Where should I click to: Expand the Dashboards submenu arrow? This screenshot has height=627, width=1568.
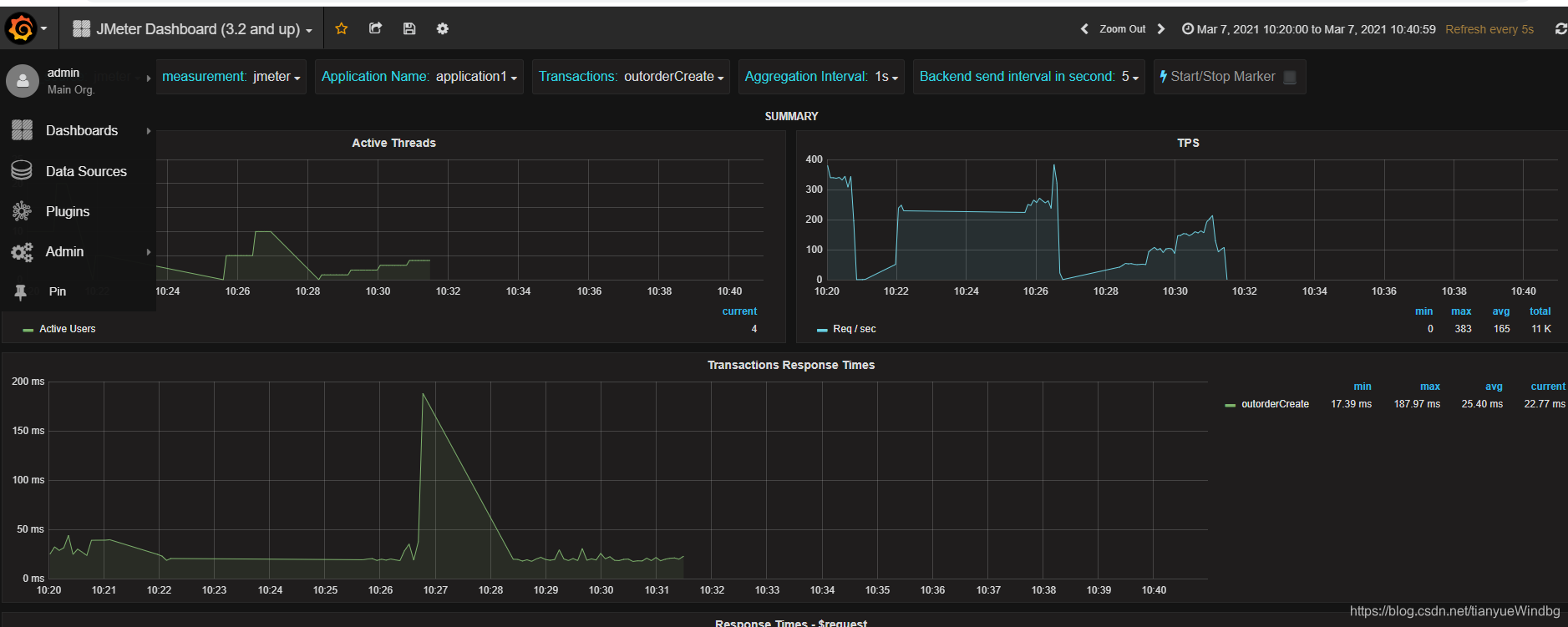click(149, 130)
